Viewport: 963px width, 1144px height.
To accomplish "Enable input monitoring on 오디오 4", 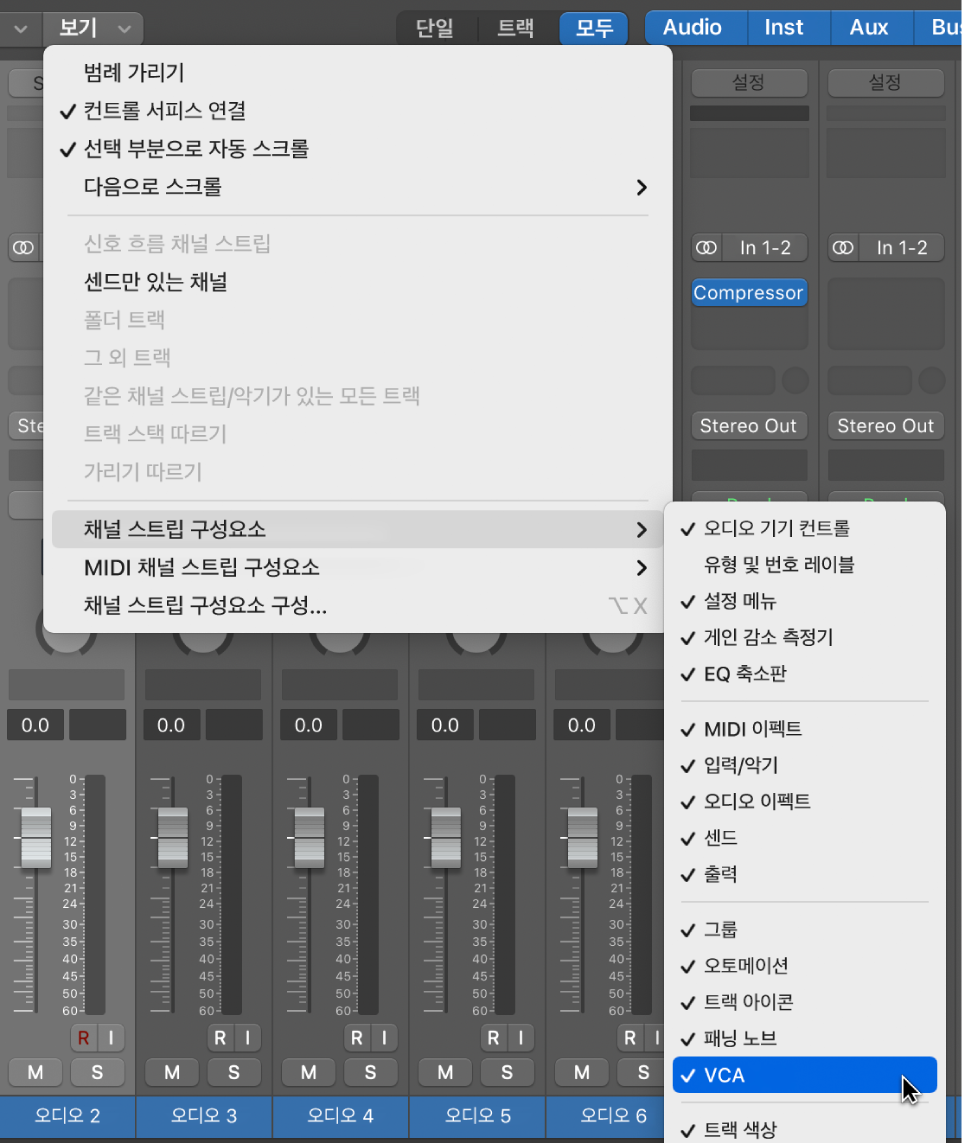I will [384, 1037].
